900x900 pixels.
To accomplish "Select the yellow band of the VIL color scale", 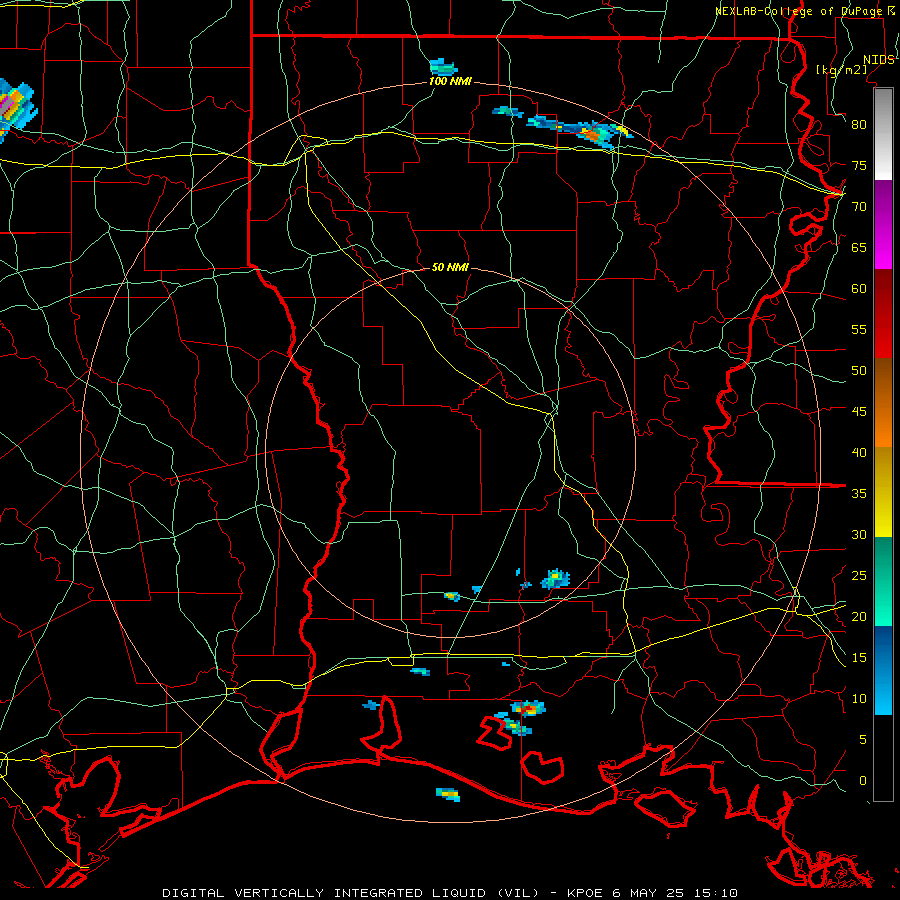I will [883, 492].
